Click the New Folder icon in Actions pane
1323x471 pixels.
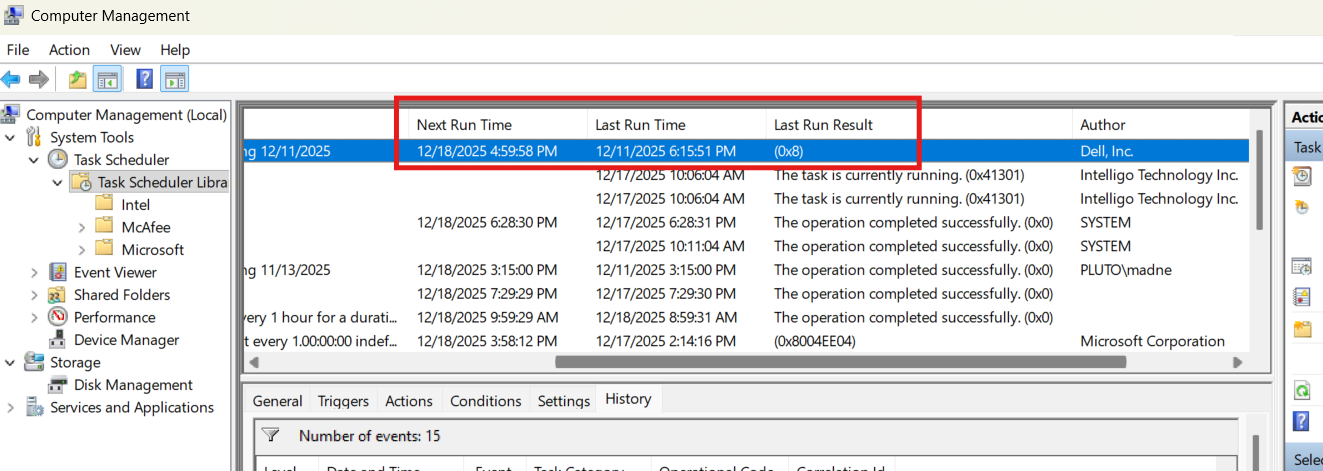[1302, 329]
